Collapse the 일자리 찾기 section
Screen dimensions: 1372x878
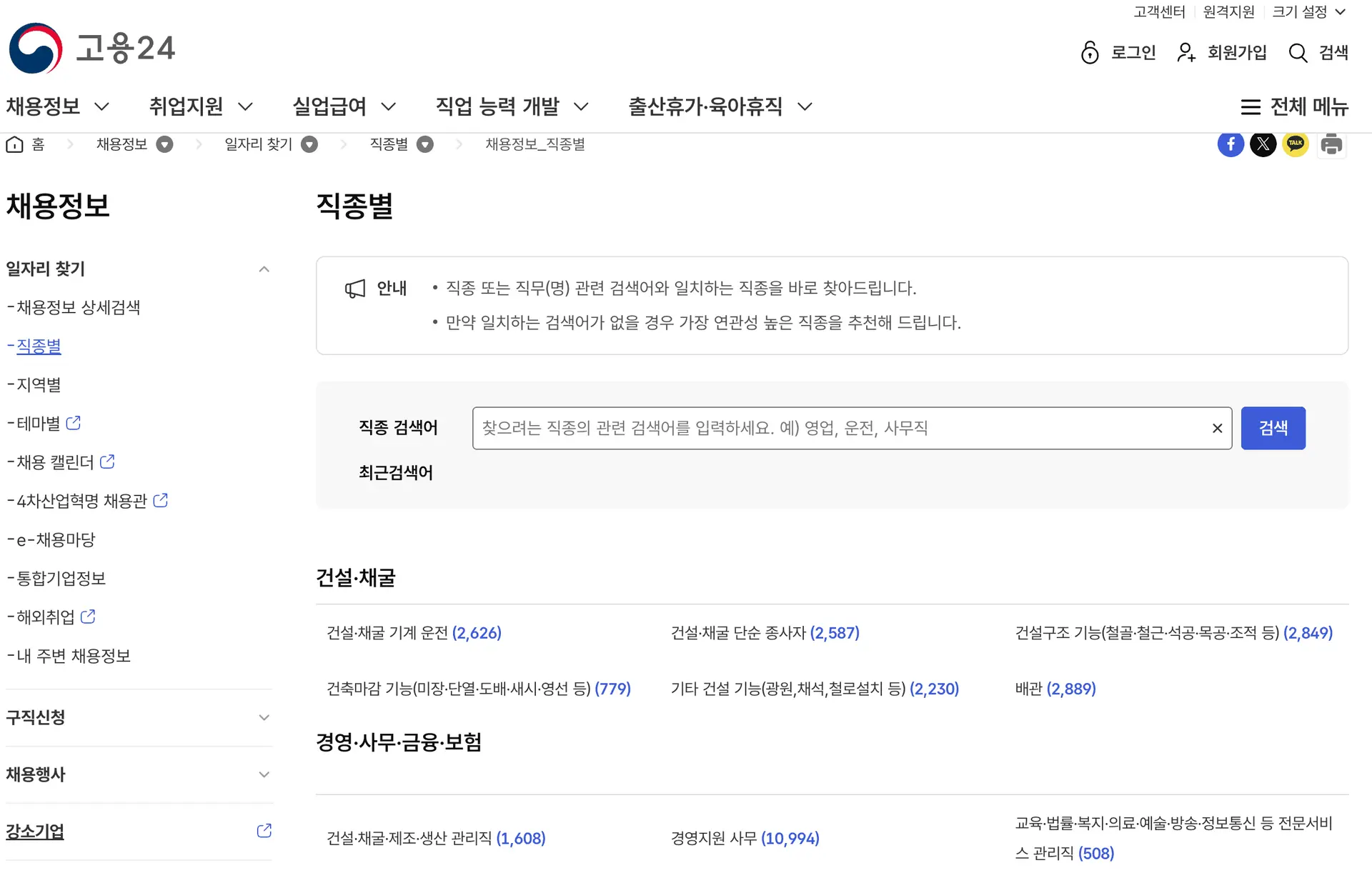click(x=264, y=269)
